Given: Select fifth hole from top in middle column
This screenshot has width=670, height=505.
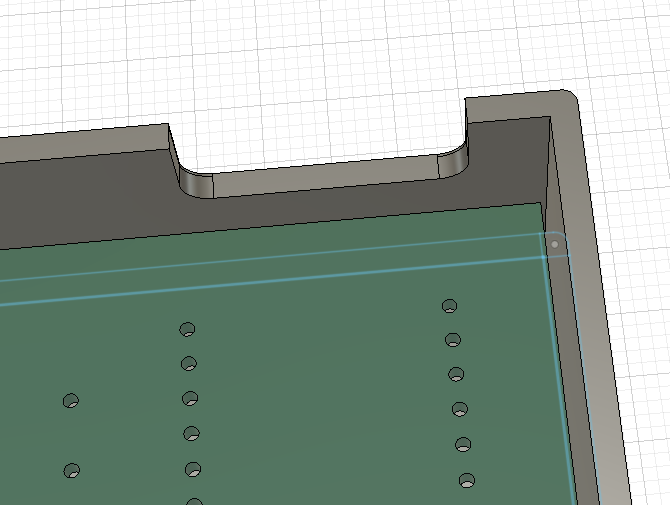Looking at the screenshot, I should (192, 469).
